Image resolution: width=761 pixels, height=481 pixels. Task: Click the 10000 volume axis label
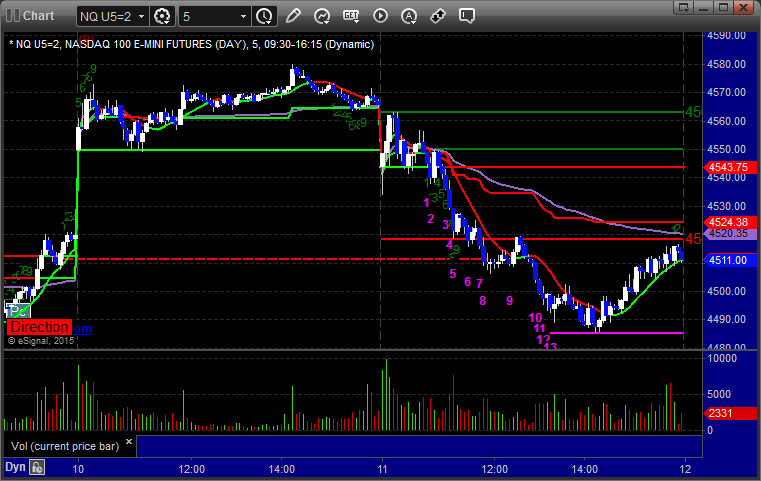(722, 359)
